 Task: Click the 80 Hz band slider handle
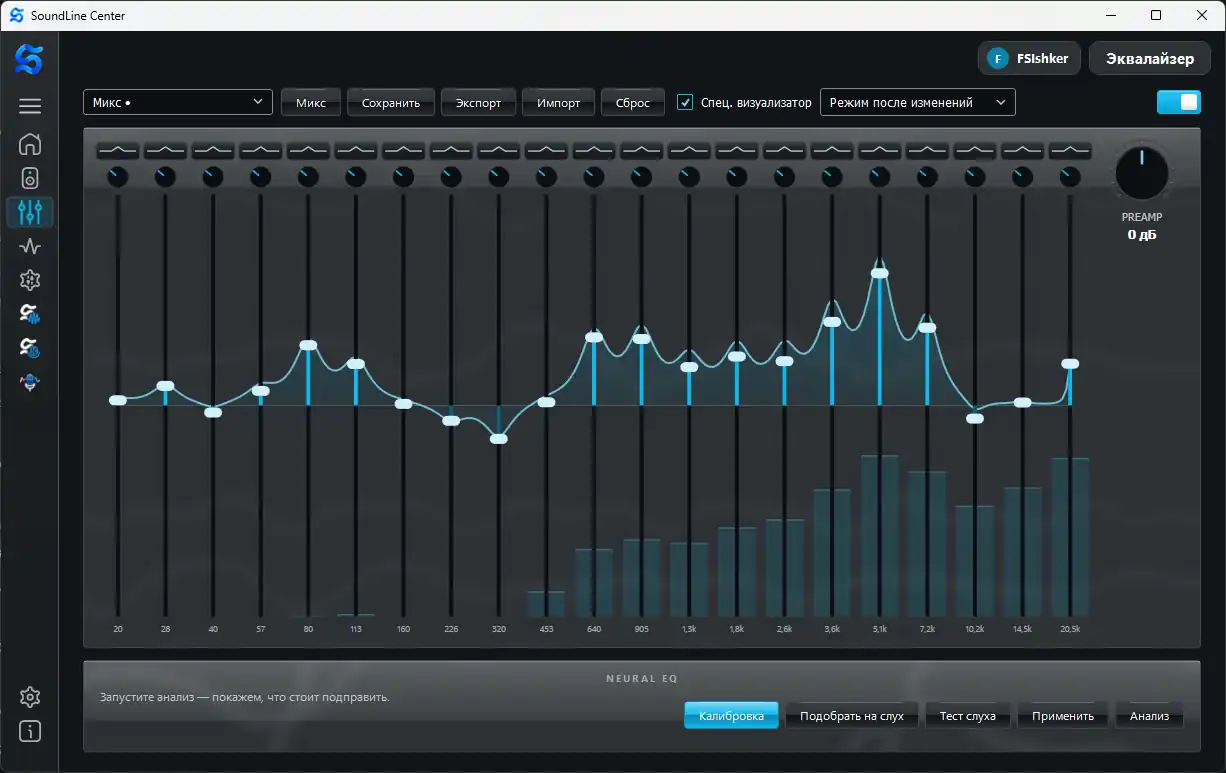pos(308,345)
